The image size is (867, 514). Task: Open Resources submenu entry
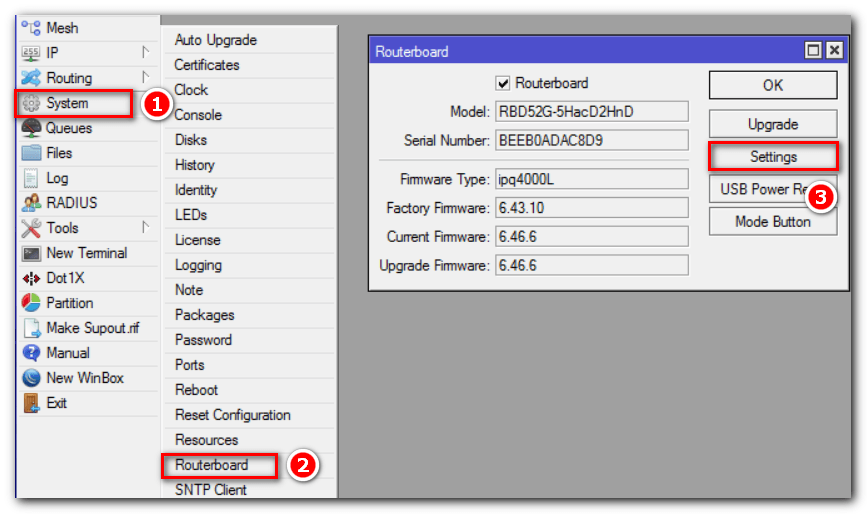(250, 440)
